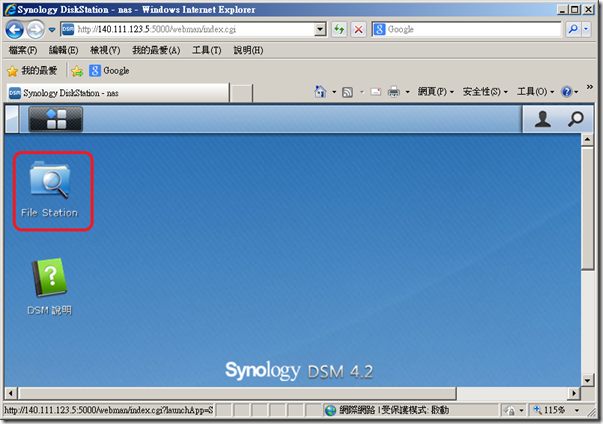Click the Internet Explorer title bar icon
The image size is (603, 424).
click(10, 9)
